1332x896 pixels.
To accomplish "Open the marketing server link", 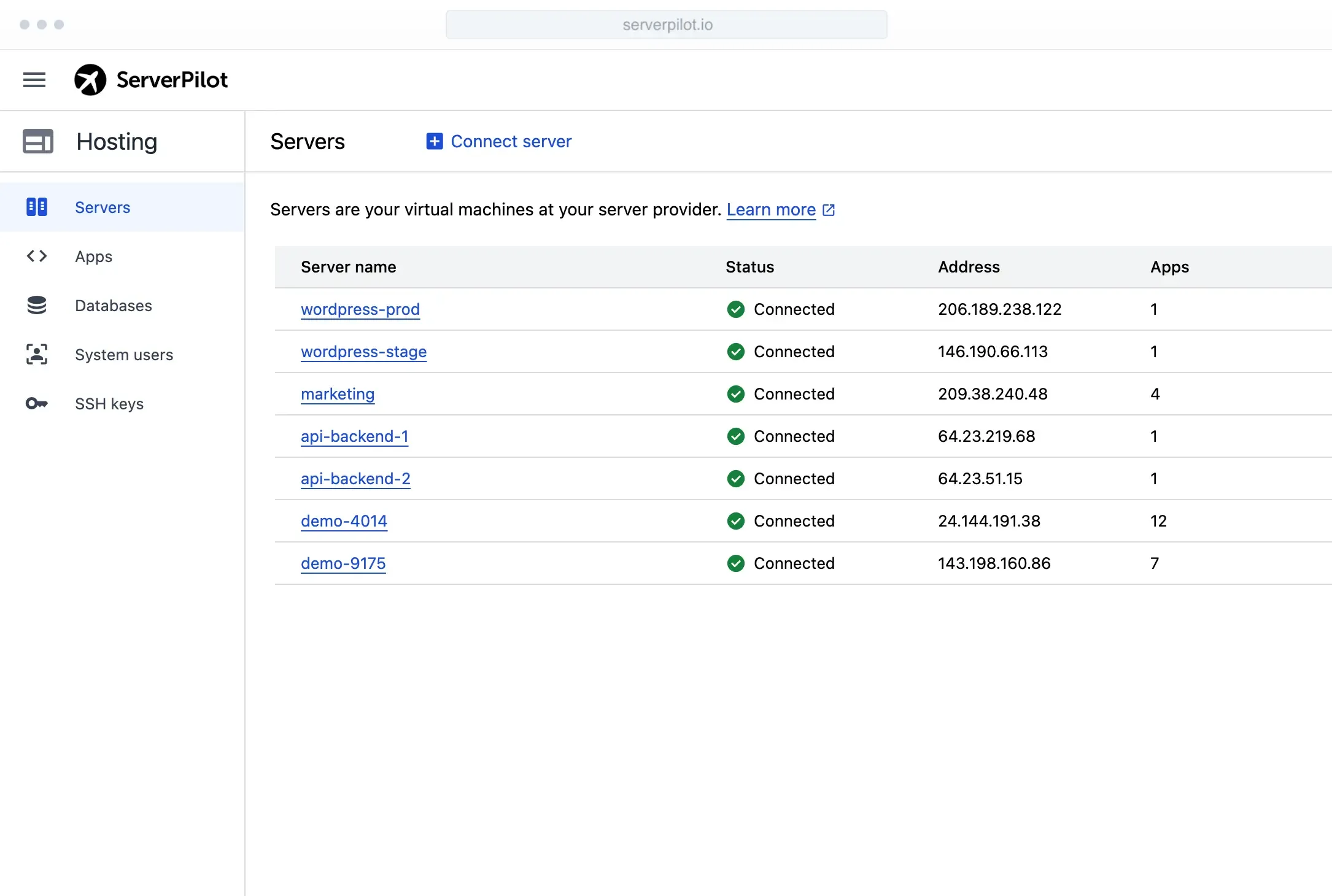I will pyautogui.click(x=338, y=394).
